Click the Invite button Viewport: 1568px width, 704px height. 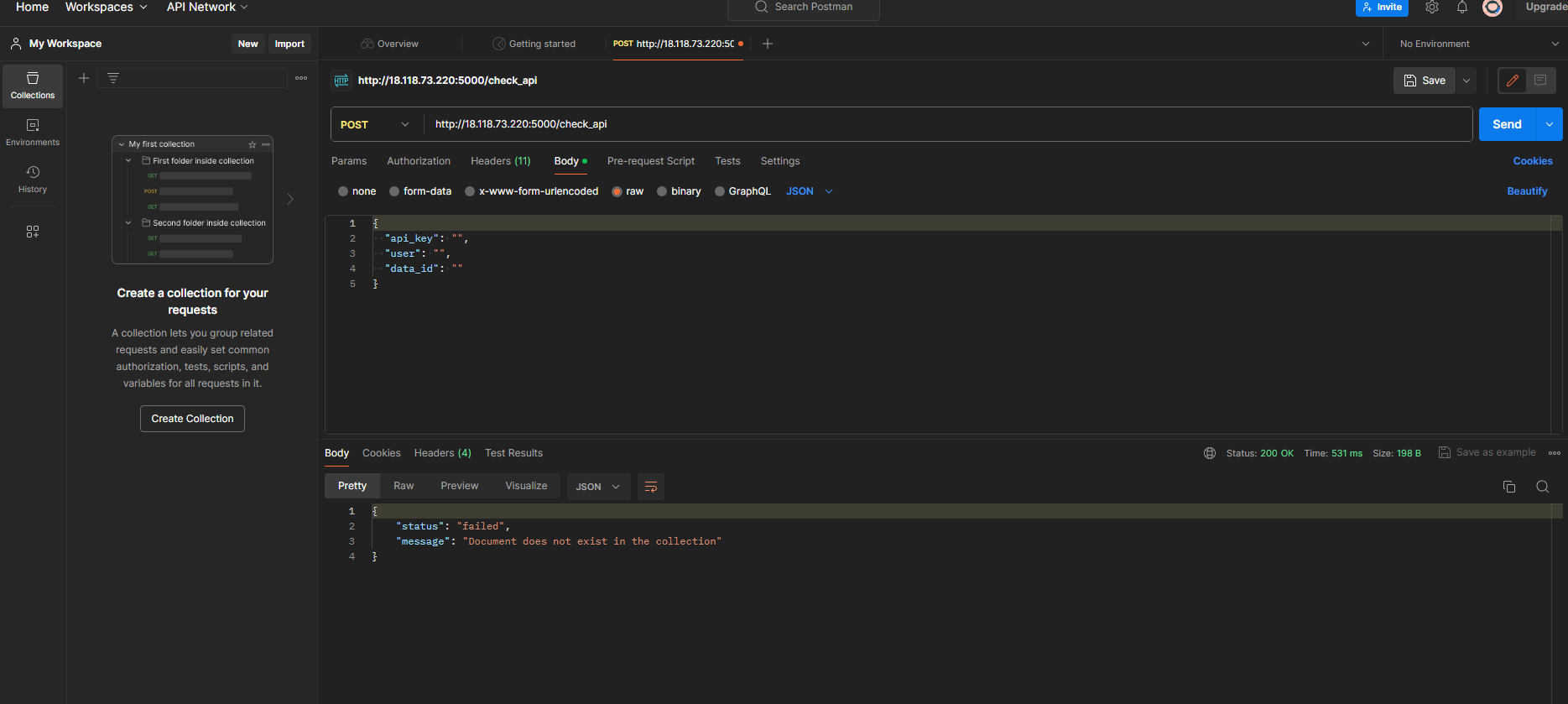(x=1382, y=8)
